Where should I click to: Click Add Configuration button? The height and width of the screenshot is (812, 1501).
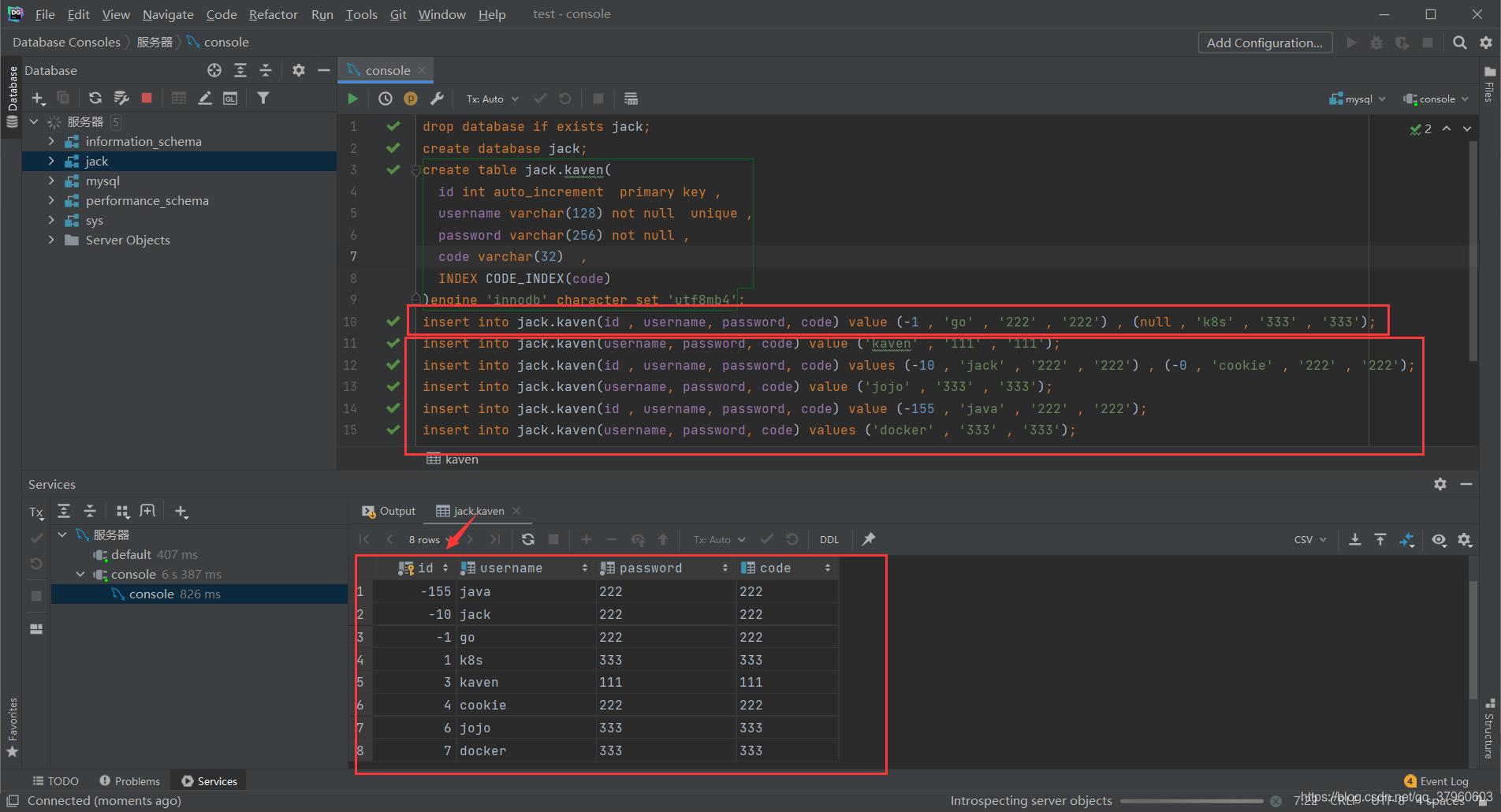point(1265,43)
